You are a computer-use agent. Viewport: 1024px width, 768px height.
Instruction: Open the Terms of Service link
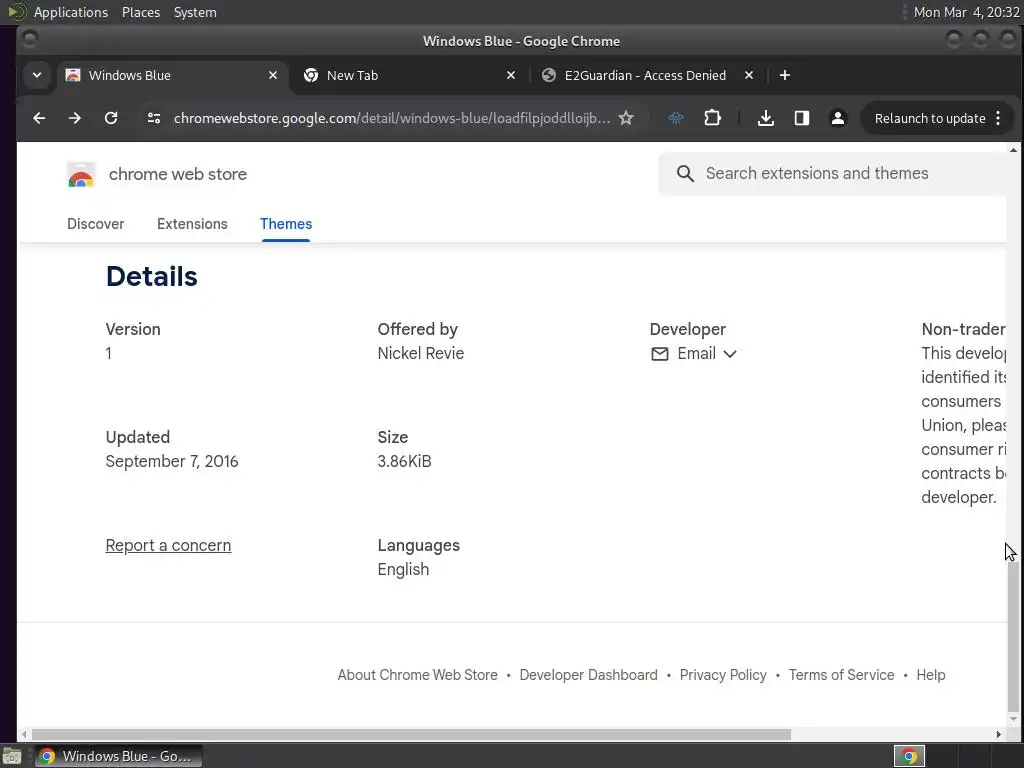click(841, 675)
